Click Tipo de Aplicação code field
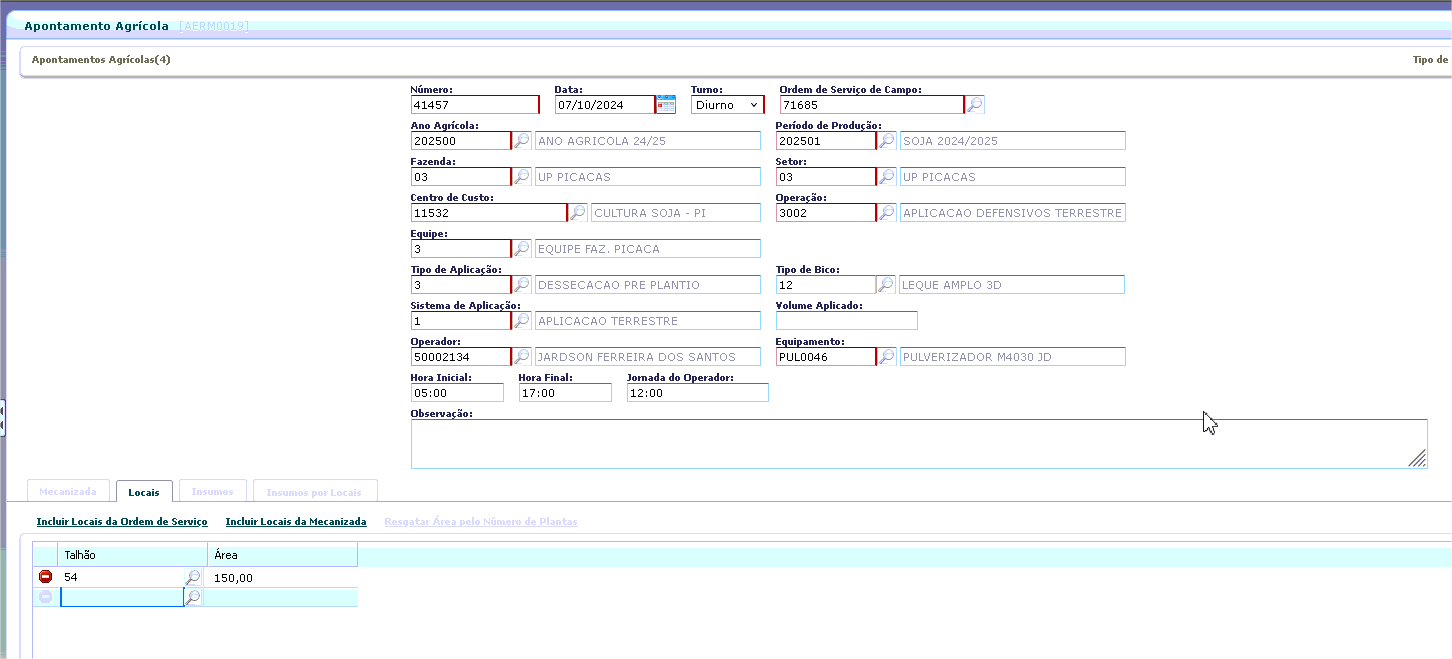1452x659 pixels. [461, 284]
